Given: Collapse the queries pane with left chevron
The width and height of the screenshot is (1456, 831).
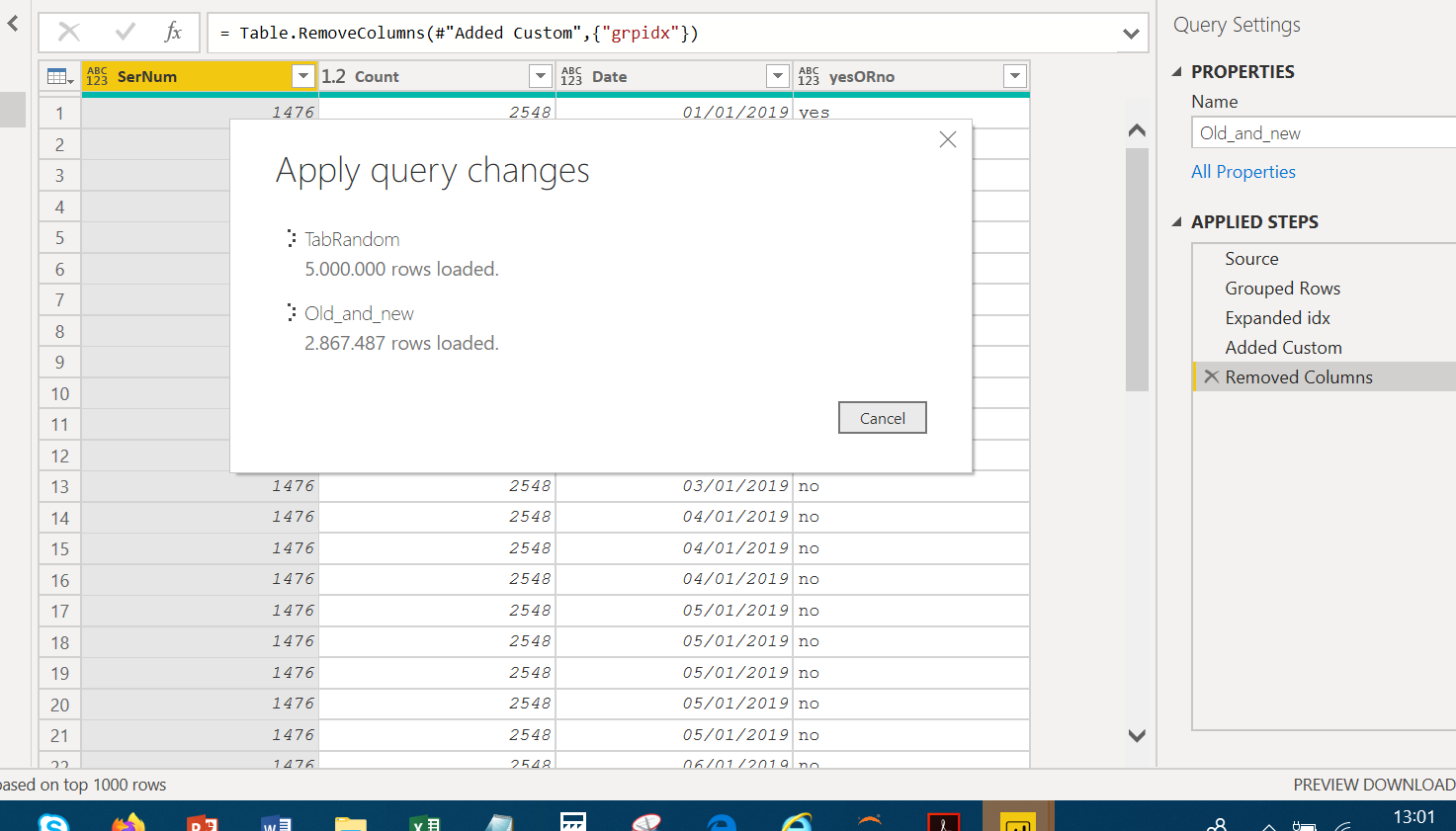Looking at the screenshot, I should 13,23.
